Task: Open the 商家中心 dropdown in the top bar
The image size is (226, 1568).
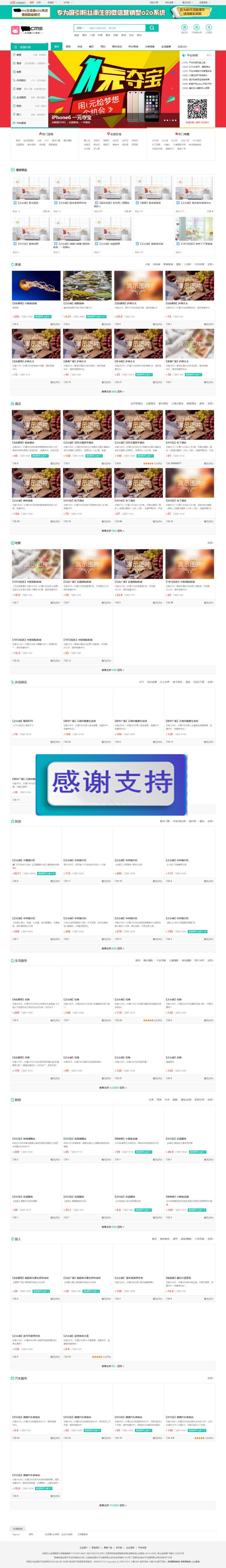Action: click(204, 2)
